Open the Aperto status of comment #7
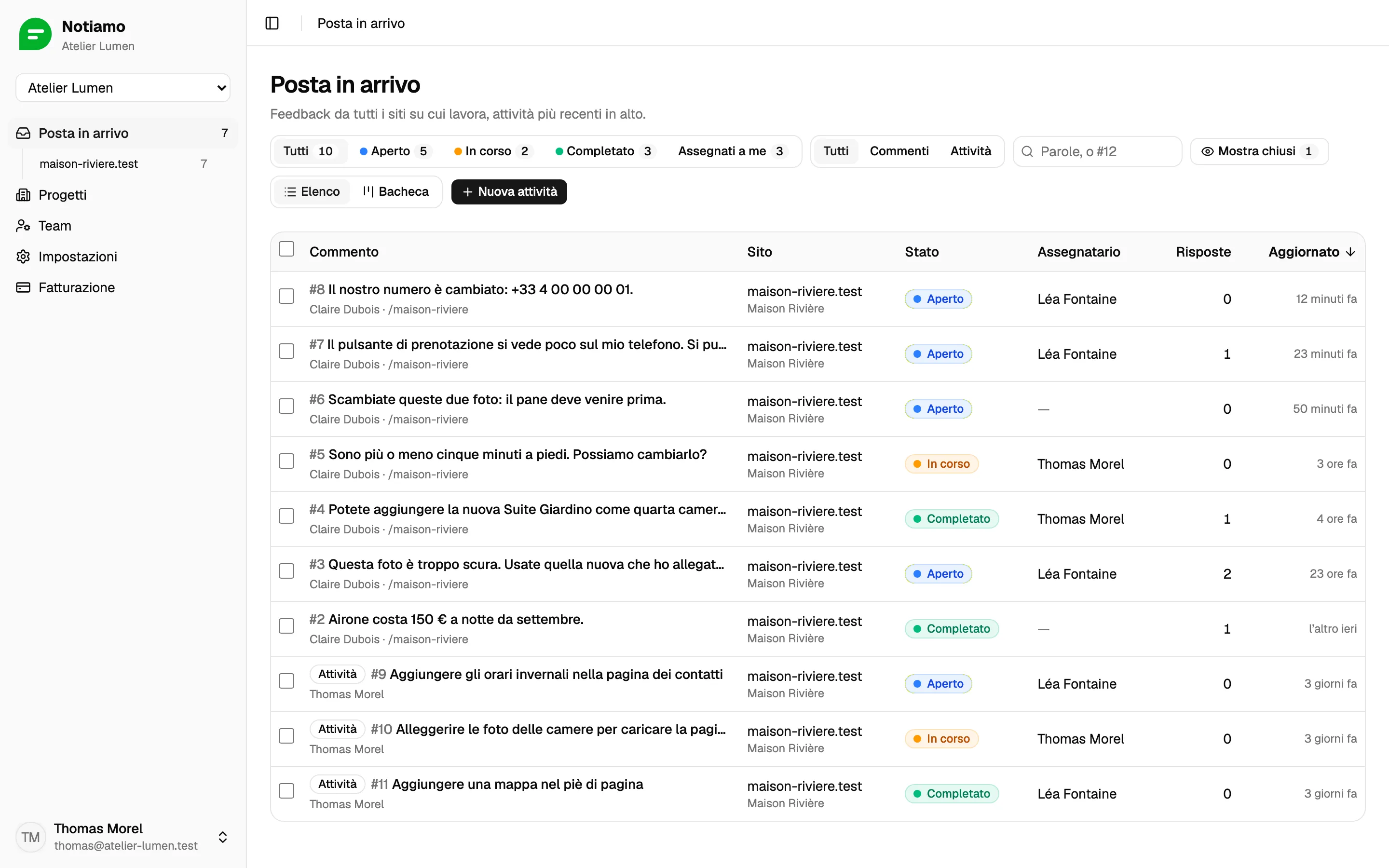Screen dimensions: 1389x868 (x=938, y=353)
